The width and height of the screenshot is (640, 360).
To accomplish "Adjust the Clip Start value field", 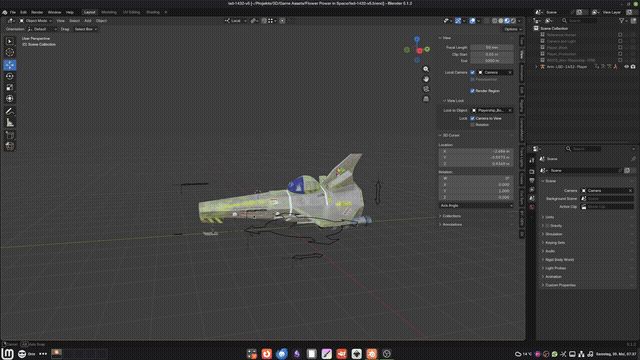I will coord(491,54).
